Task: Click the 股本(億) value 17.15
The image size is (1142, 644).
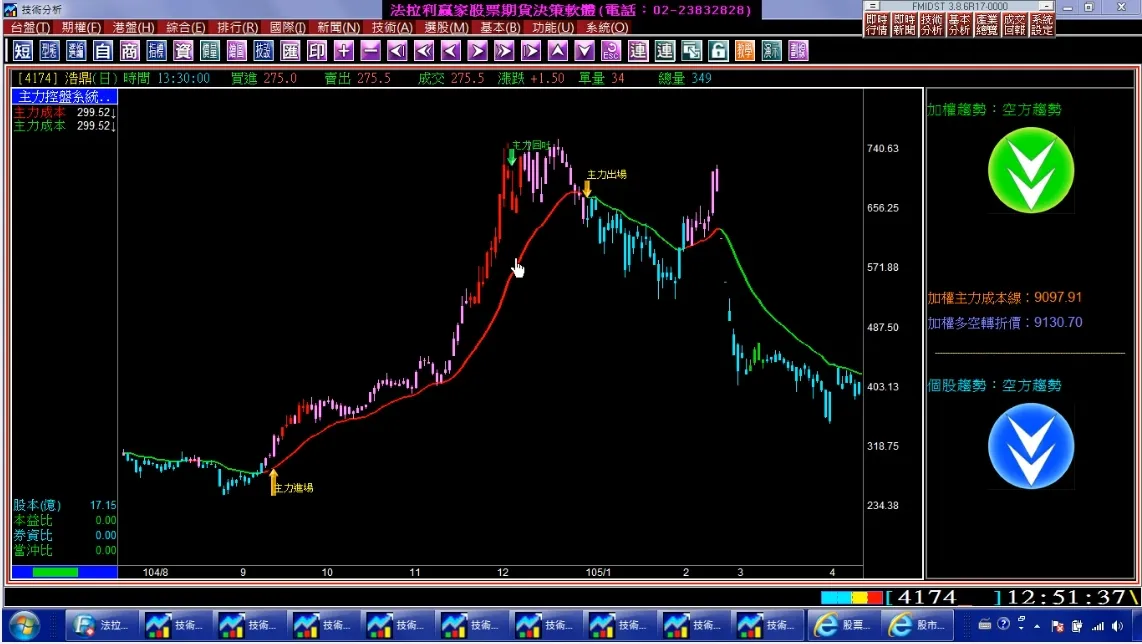Action: click(103, 505)
